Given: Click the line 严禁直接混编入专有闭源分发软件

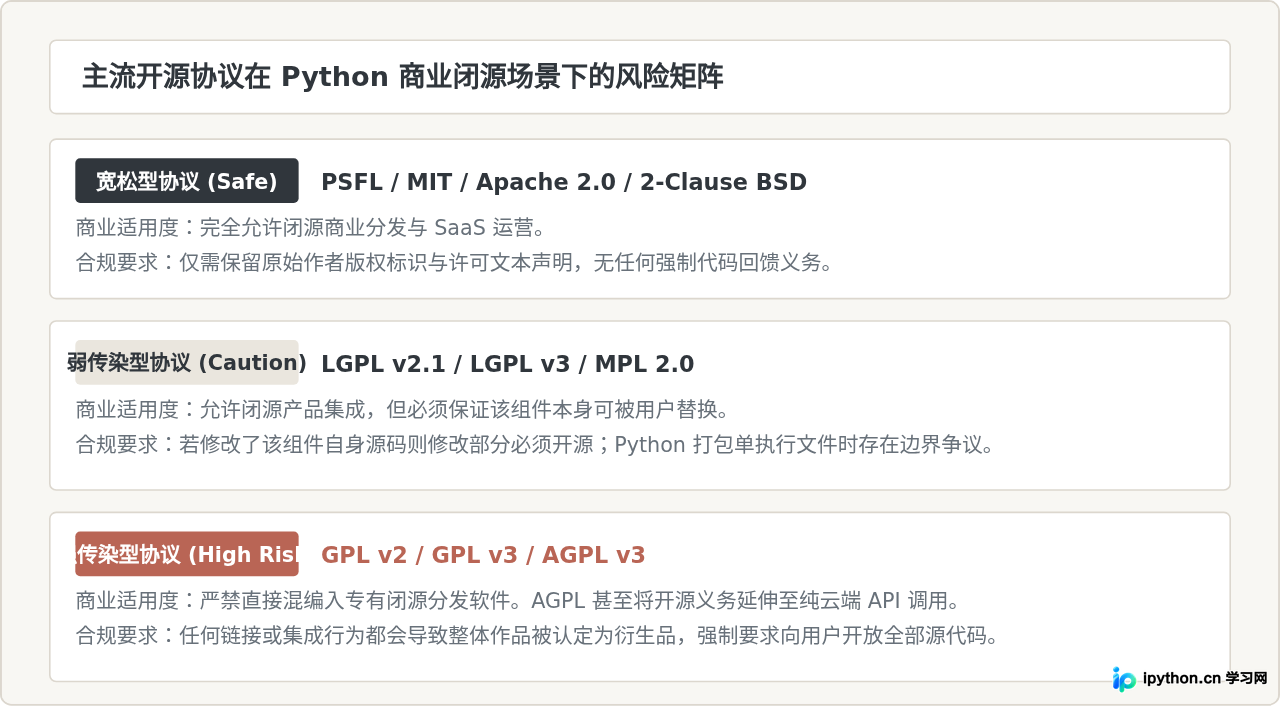Looking at the screenshot, I should pyautogui.click(x=520, y=602).
